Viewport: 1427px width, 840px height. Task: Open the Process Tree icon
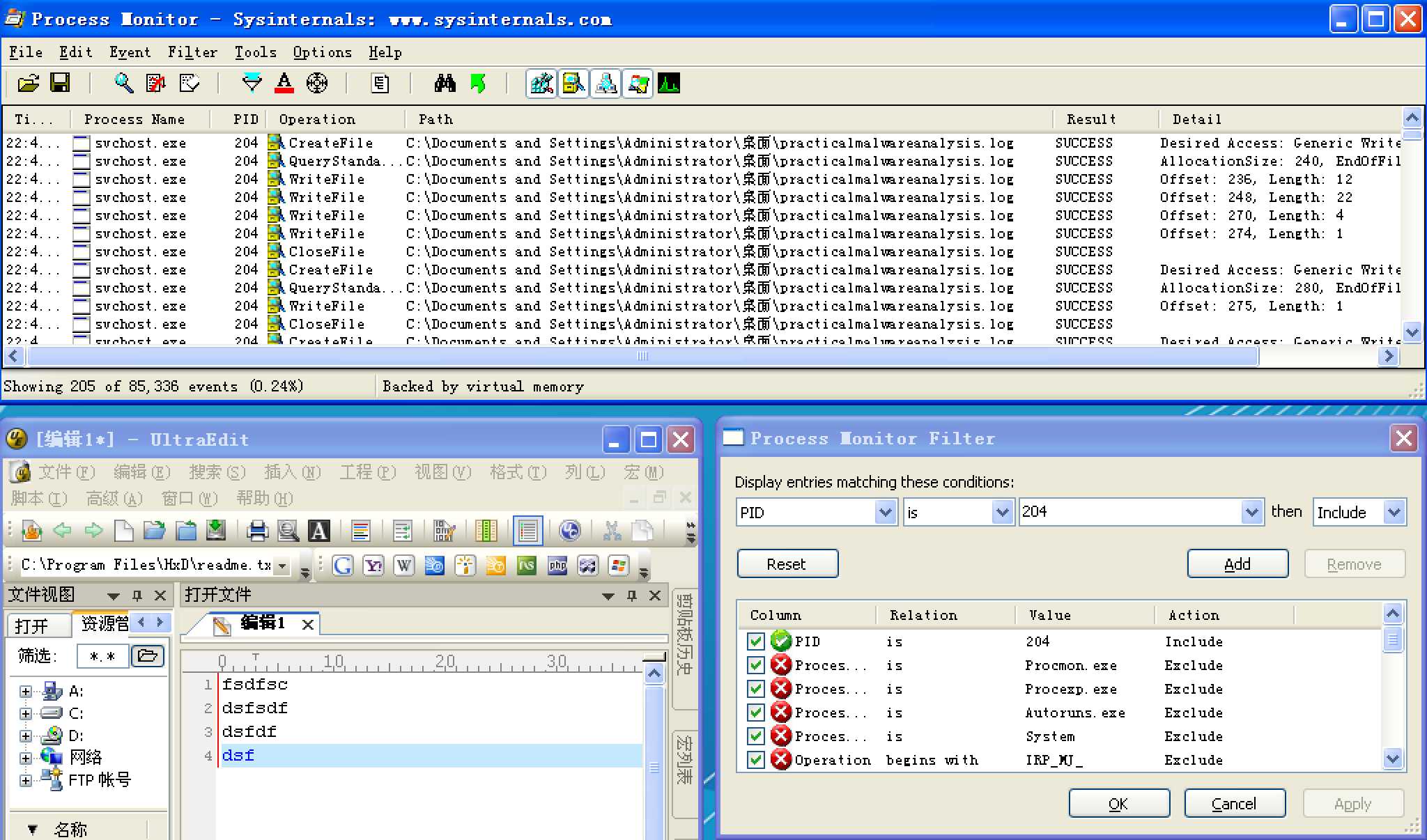tap(380, 84)
